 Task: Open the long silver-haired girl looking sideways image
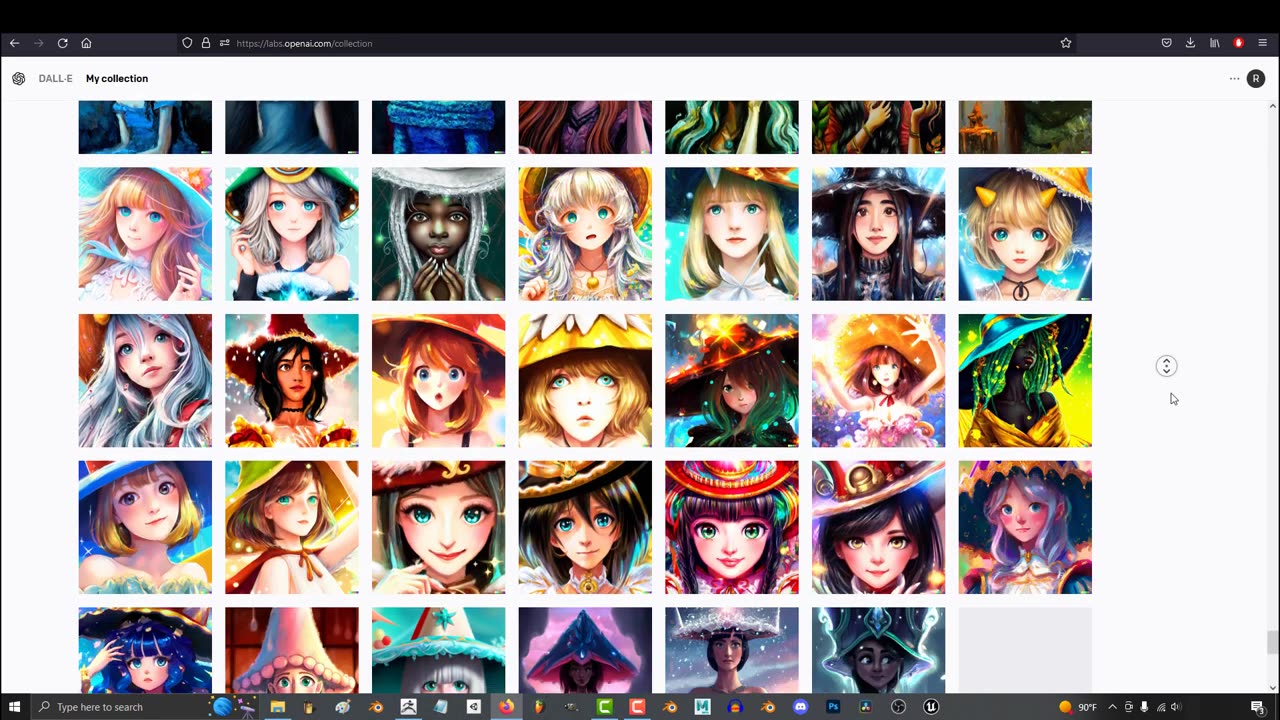click(x=145, y=381)
